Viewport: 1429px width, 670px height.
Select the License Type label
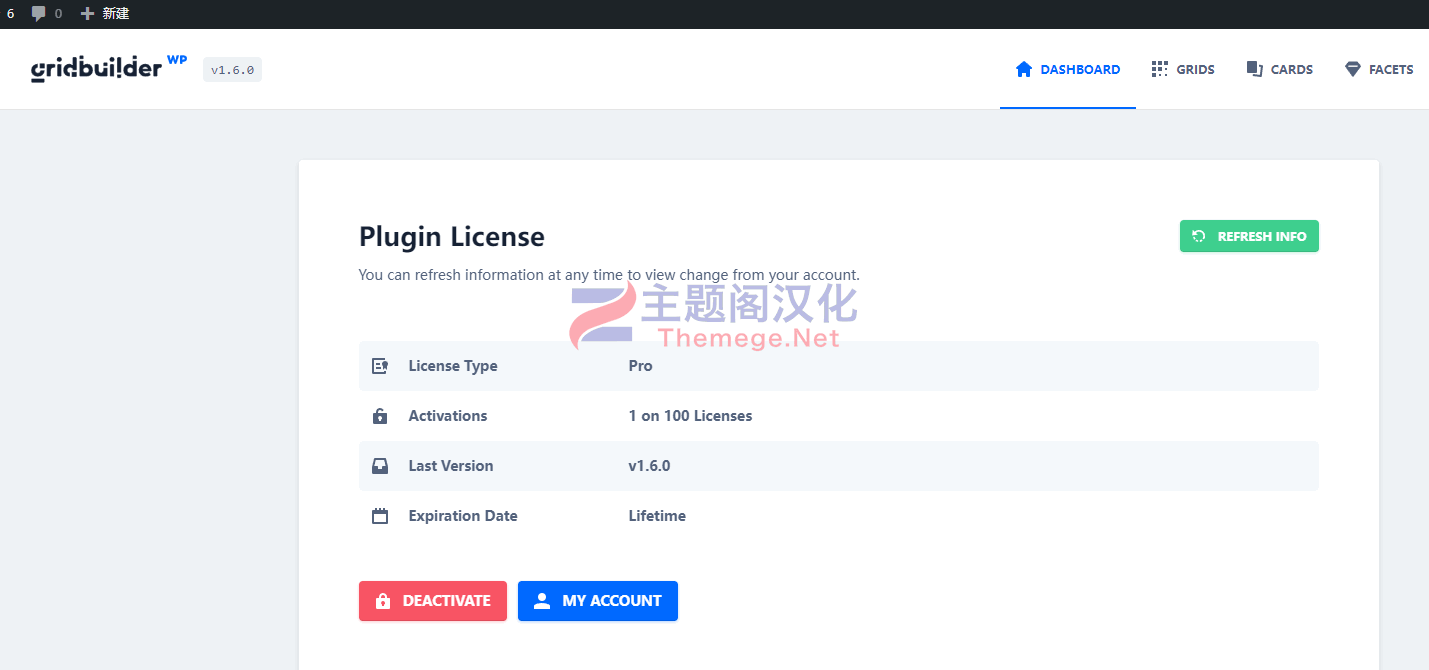coord(453,366)
